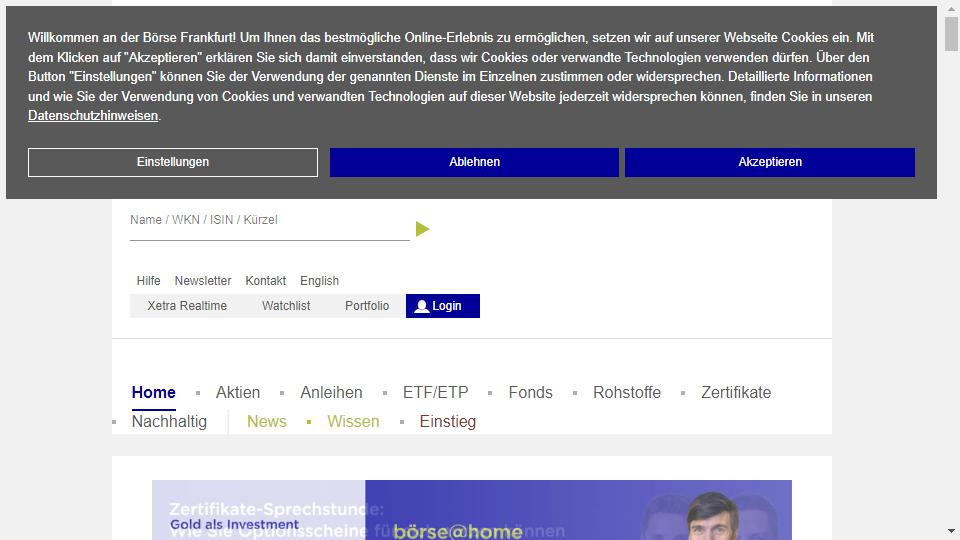Click the user icon in Login button
This screenshot has height=540, width=960.
[x=421, y=306]
